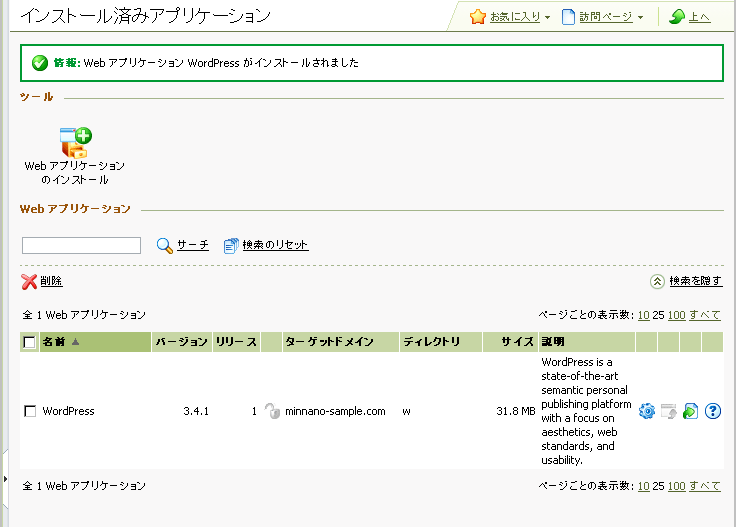Click the 検索のリセット link

tap(276, 245)
